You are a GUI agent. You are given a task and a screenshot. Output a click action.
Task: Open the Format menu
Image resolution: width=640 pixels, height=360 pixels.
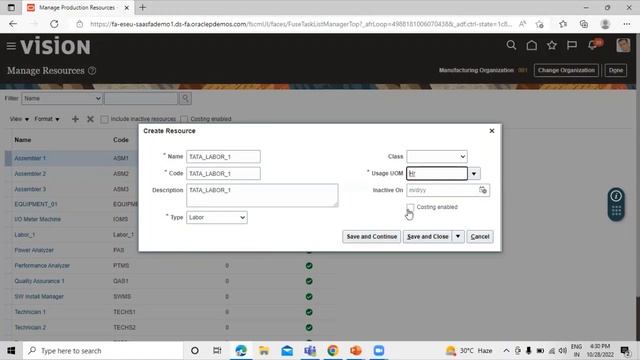(47, 119)
